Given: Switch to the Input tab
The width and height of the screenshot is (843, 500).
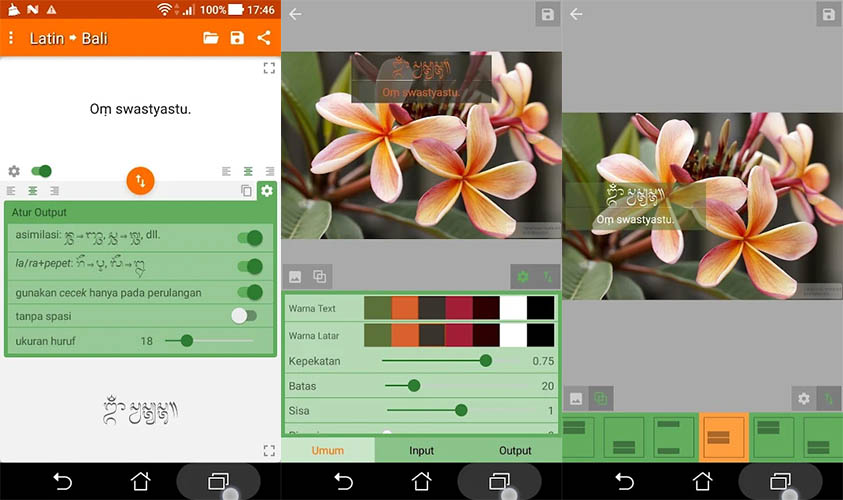Looking at the screenshot, I should pyautogui.click(x=421, y=451).
